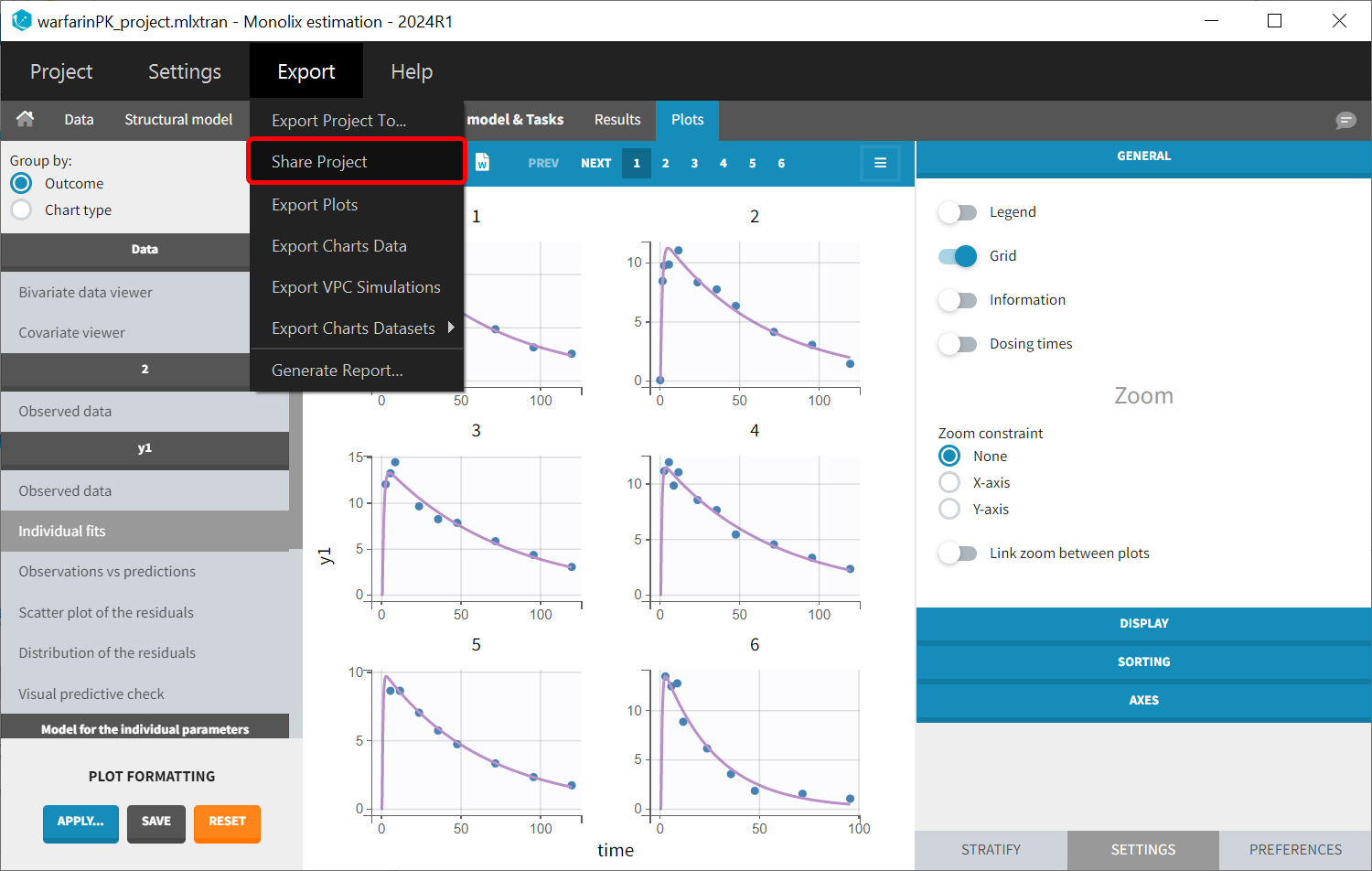The width and height of the screenshot is (1372, 871).
Task: Go to page 3 of plots
Action: (694, 164)
